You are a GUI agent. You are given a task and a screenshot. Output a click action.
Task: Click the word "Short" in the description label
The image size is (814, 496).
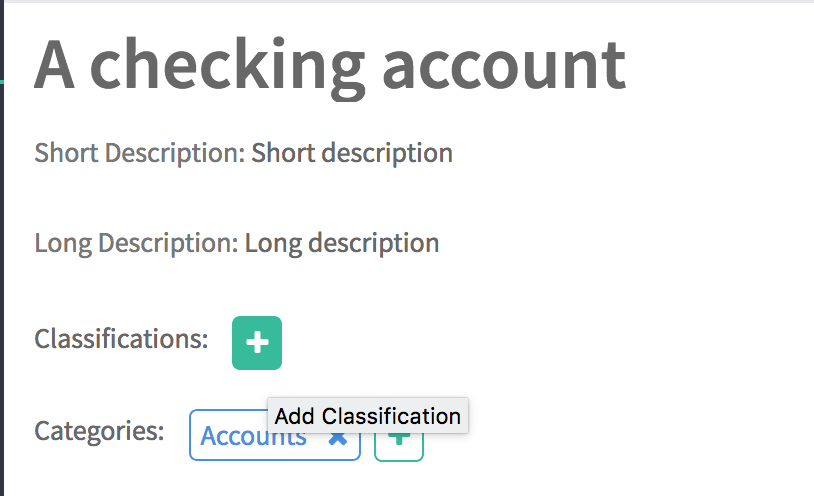(x=66, y=153)
